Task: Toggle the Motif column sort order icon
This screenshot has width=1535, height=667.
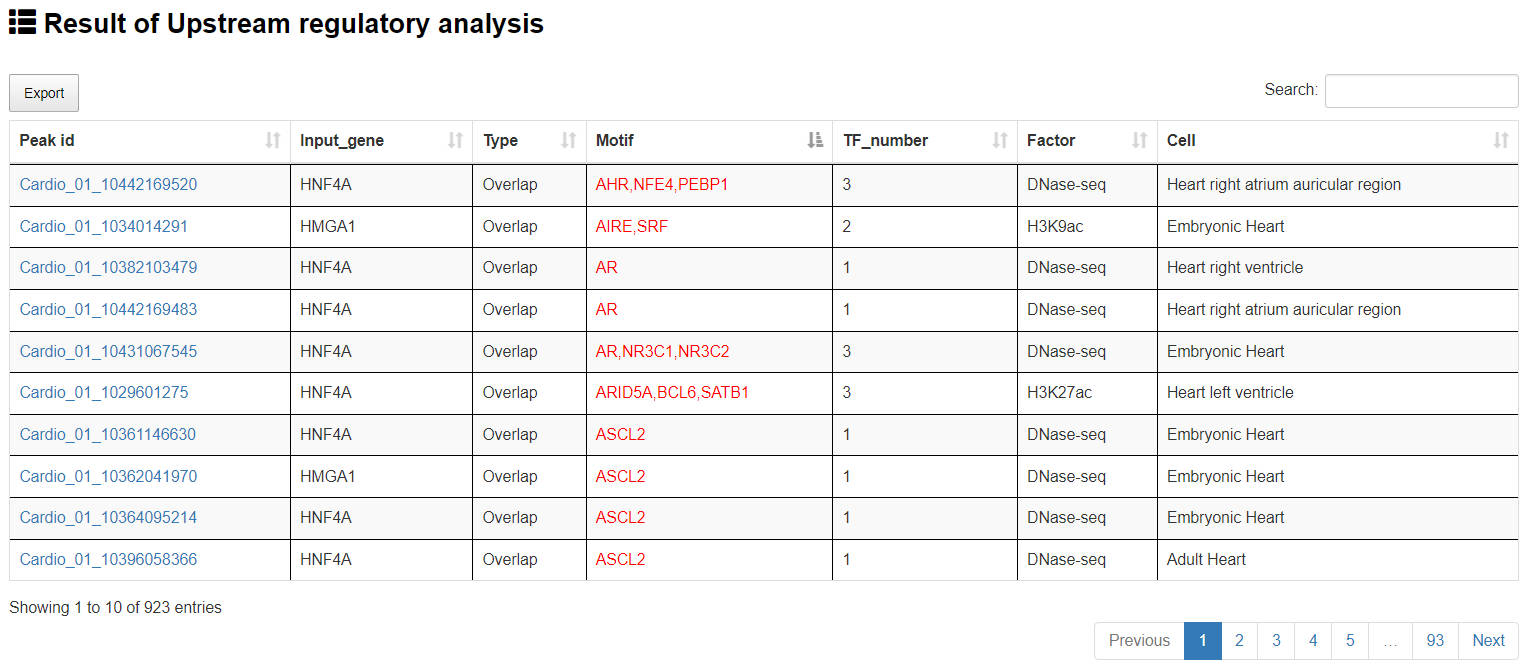Action: click(x=815, y=141)
